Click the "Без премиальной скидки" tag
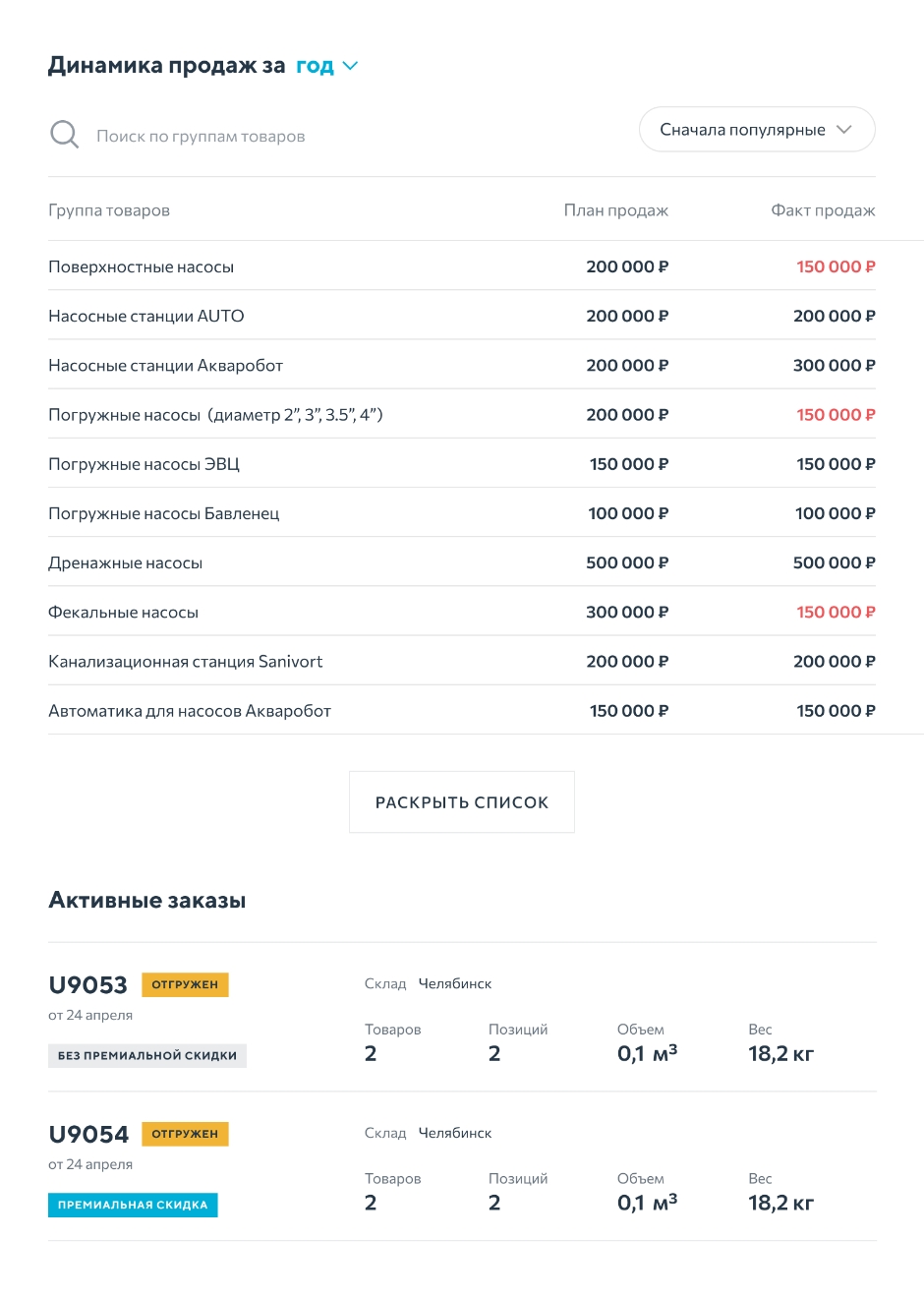924x1298 pixels. [147, 1055]
